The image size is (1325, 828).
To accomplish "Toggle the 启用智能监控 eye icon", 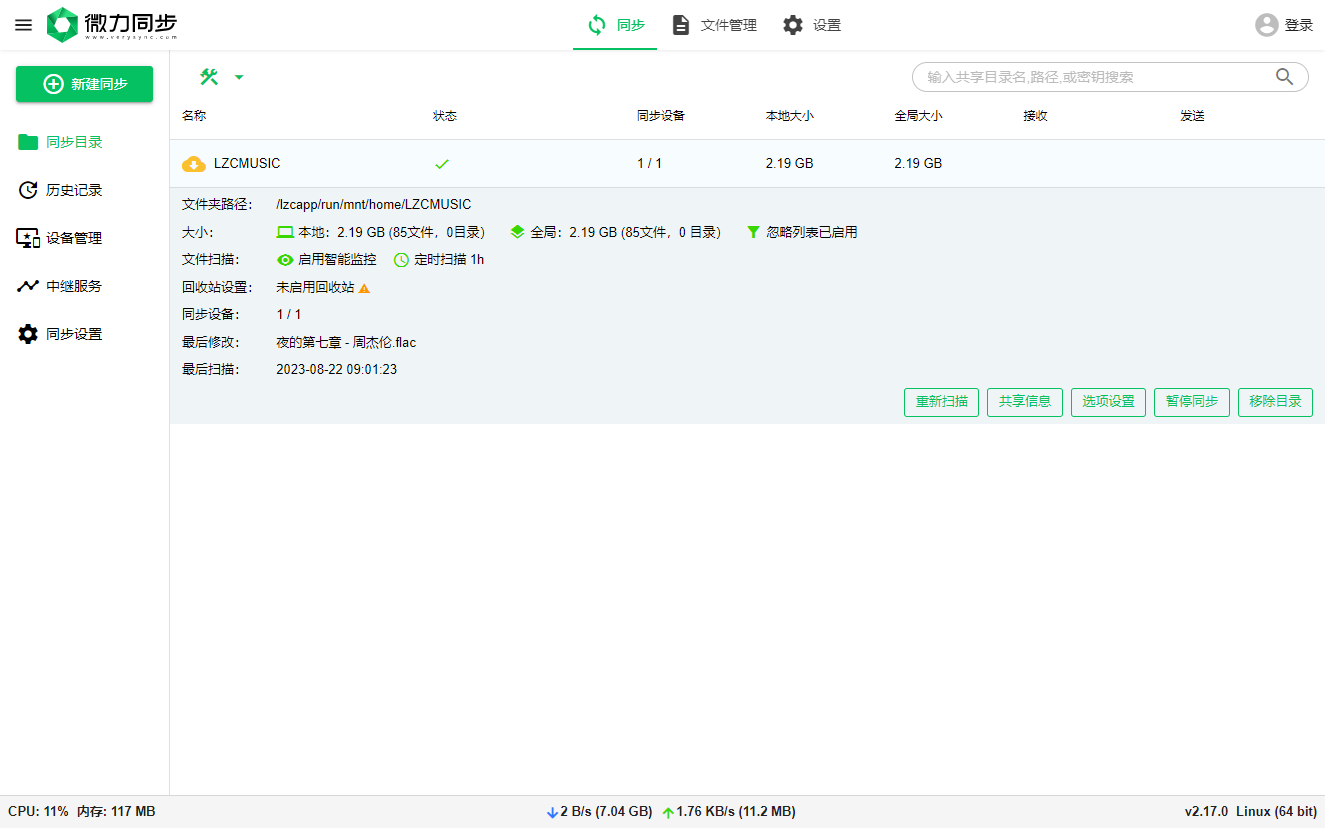I will pyautogui.click(x=285, y=260).
